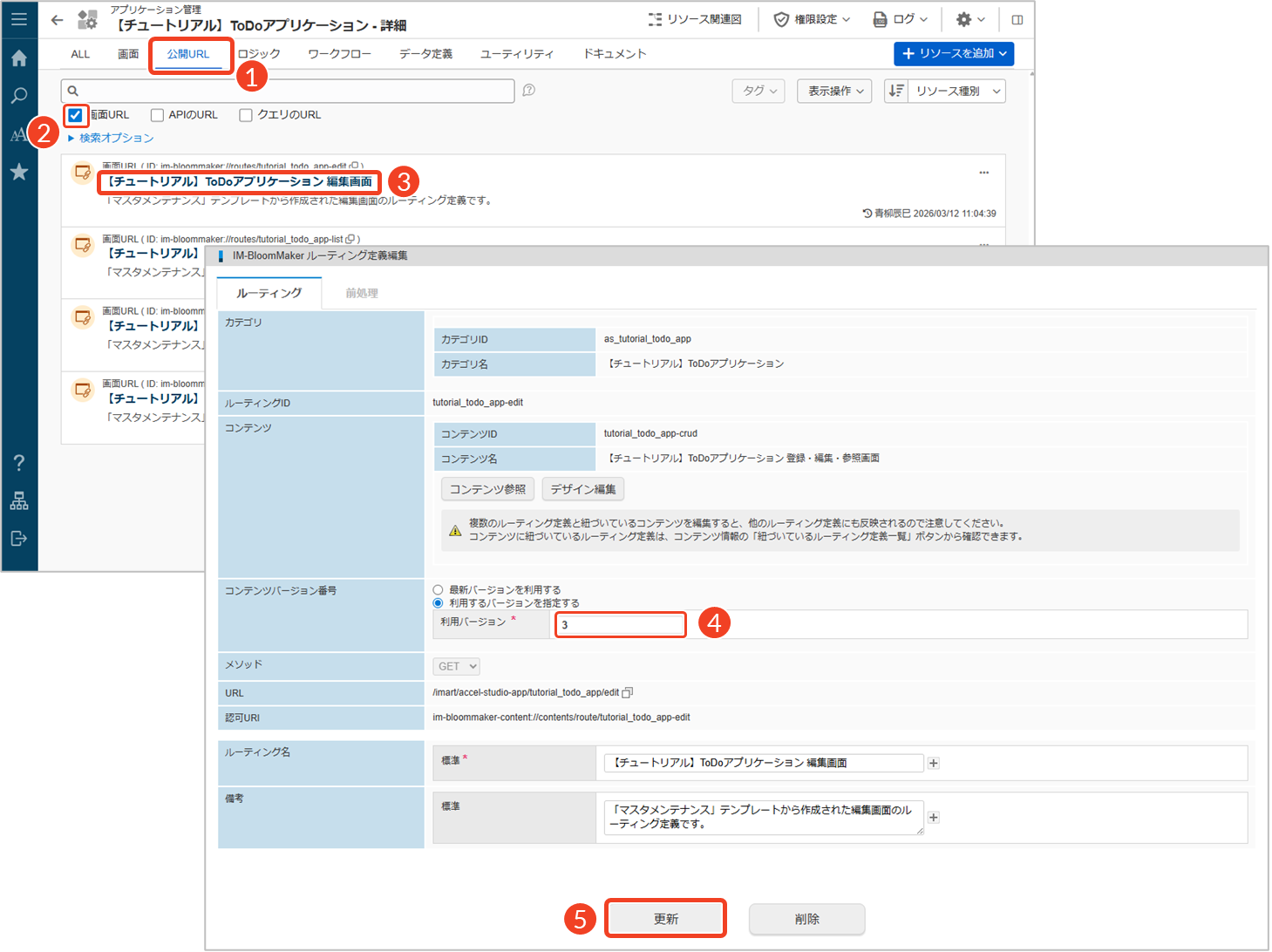This screenshot has height=952, width=1272.
Task: Click the logout icon in sidebar
Action: click(18, 539)
